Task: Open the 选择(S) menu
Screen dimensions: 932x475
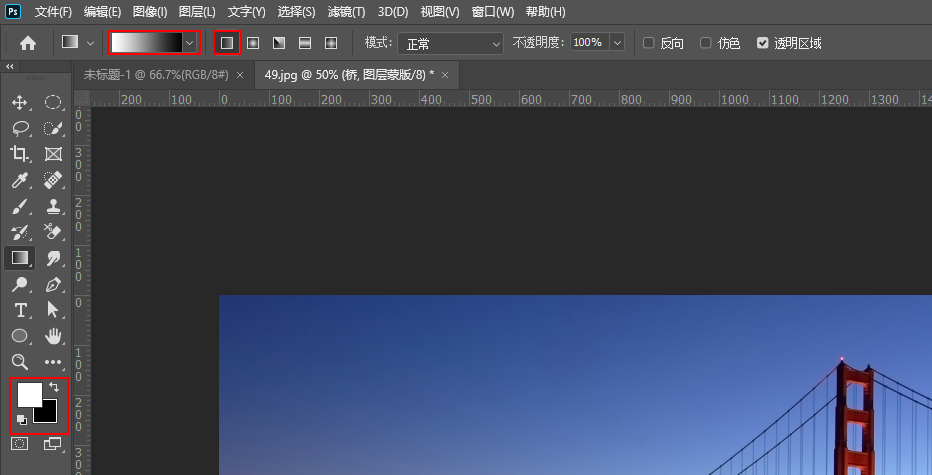Action: coord(297,11)
